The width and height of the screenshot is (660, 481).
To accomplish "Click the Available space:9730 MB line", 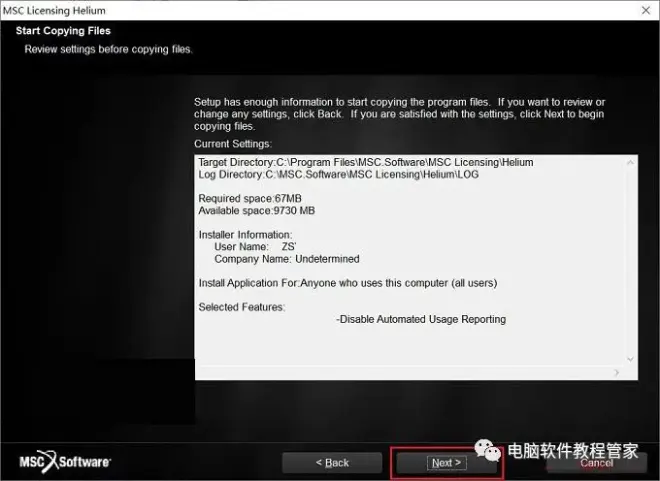I will pyautogui.click(x=256, y=211).
